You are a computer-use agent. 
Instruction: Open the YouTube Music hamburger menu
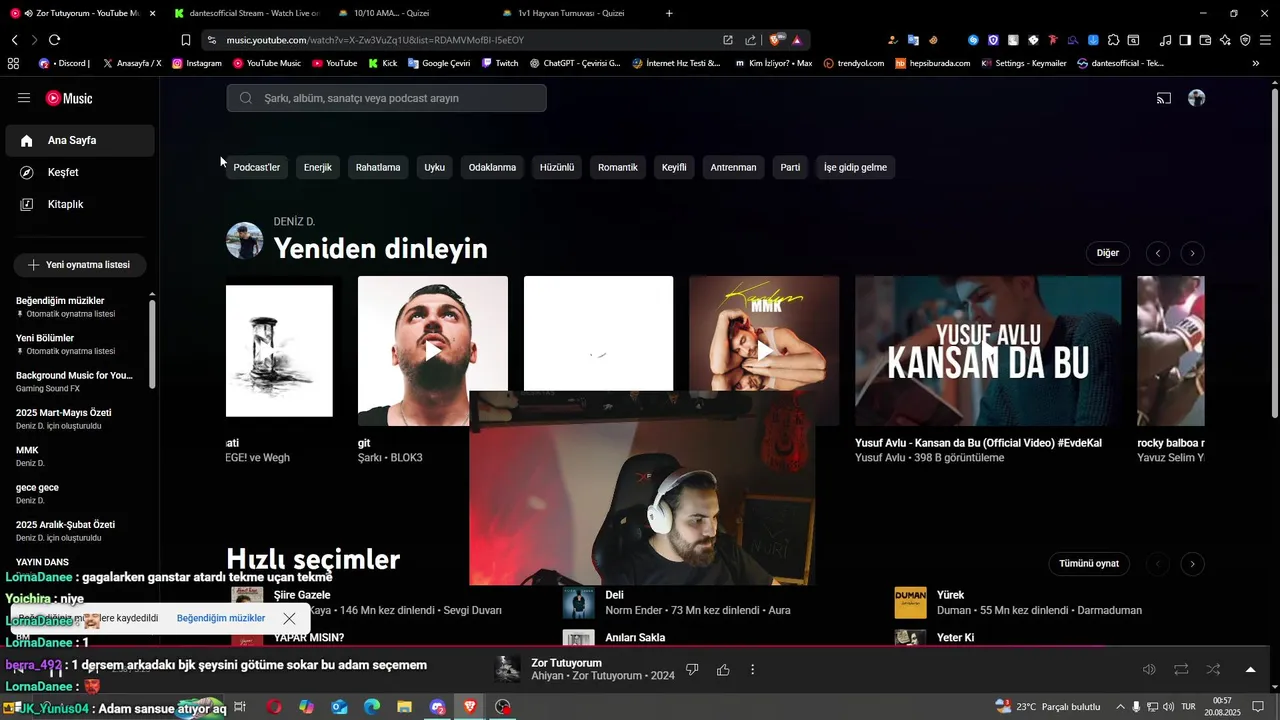point(24,98)
